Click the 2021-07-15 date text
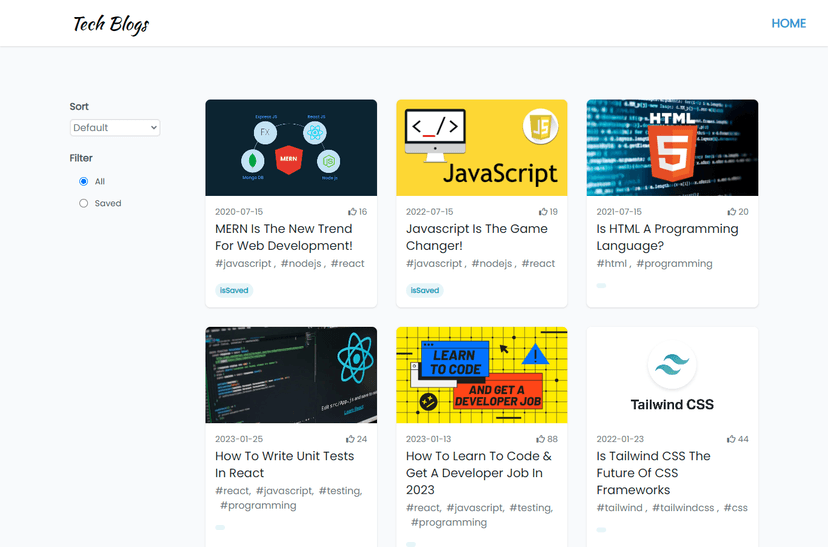The image size is (828, 547). pos(619,212)
